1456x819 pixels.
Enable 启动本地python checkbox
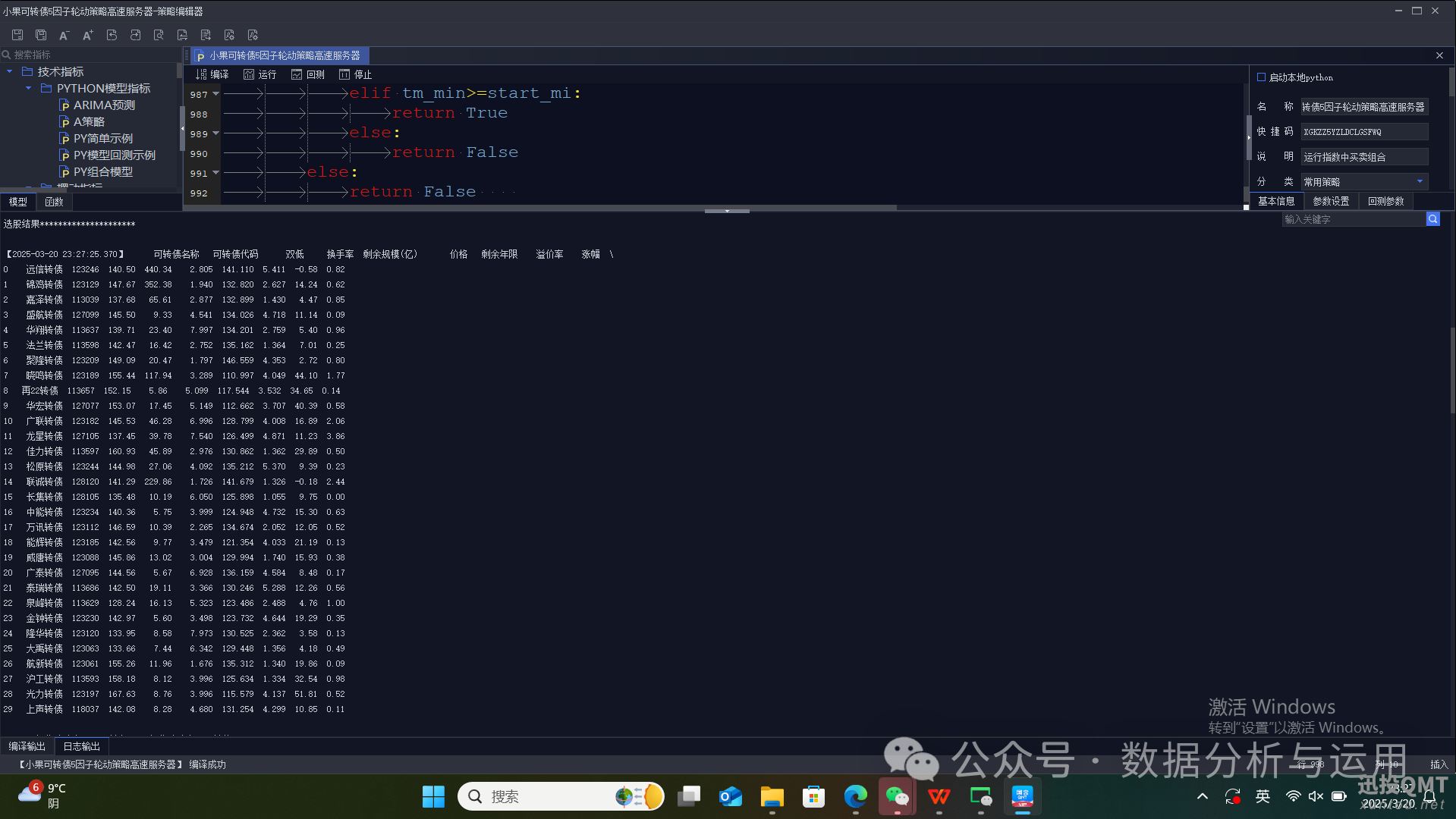coord(1261,77)
